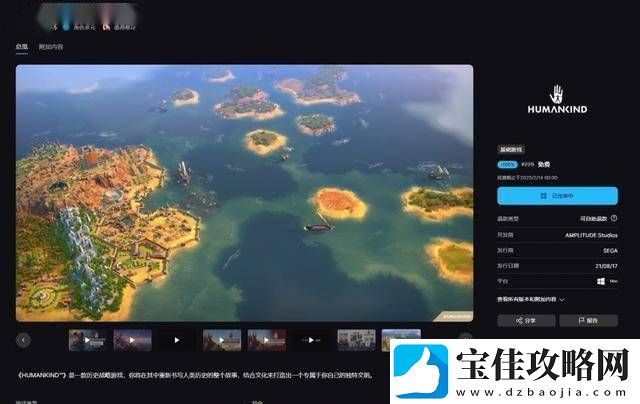This screenshot has height=404, width=640.
Task: Click the 免费 free price label
Action: [x=544, y=164]
